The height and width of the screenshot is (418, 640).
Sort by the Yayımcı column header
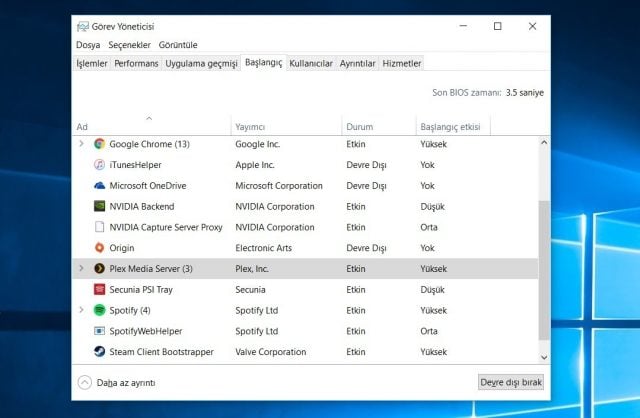tap(286, 125)
